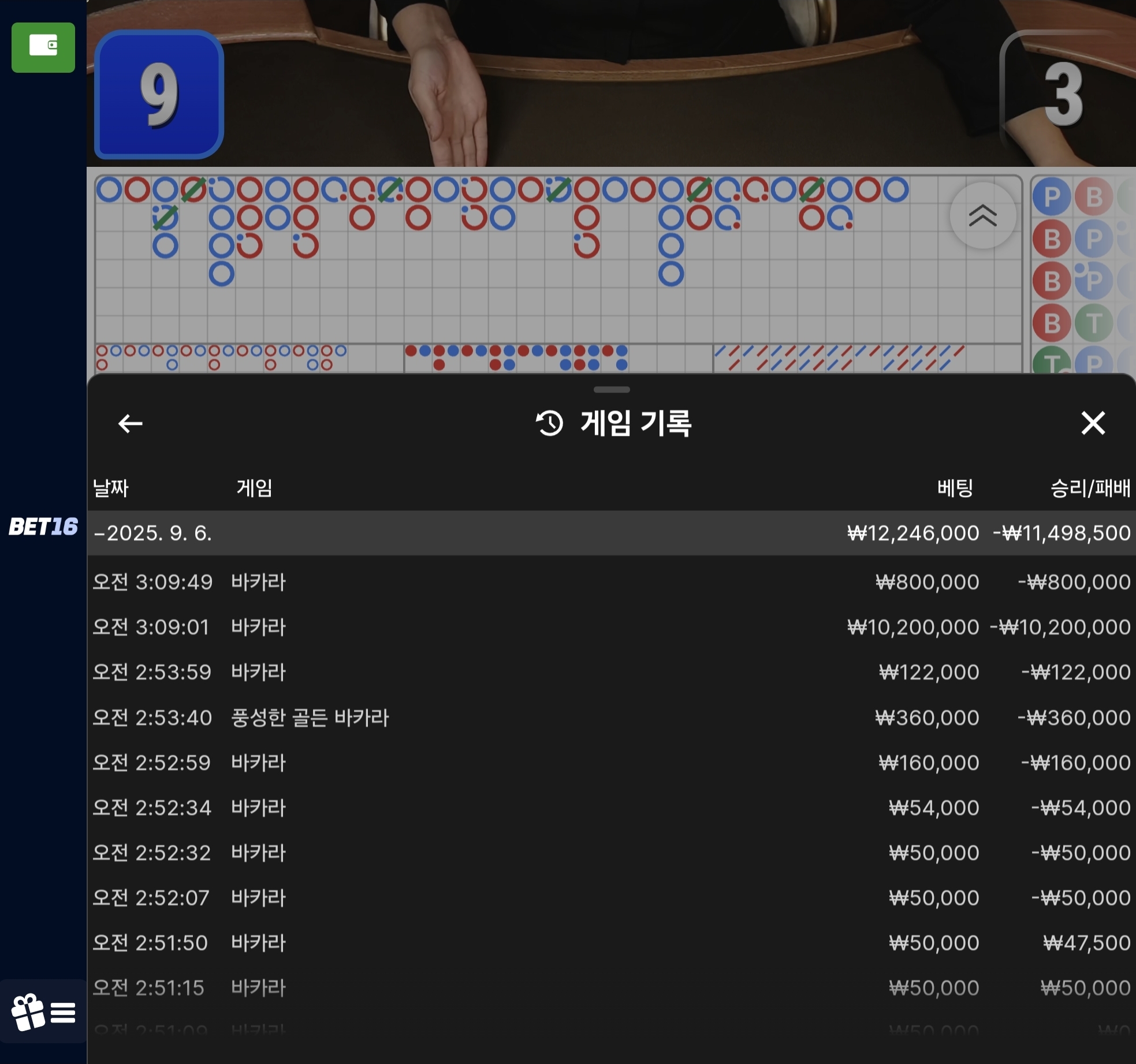Viewport: 1136px width, 1064px height.
Task: Click the game history title 게임 기록
Action: (x=636, y=423)
